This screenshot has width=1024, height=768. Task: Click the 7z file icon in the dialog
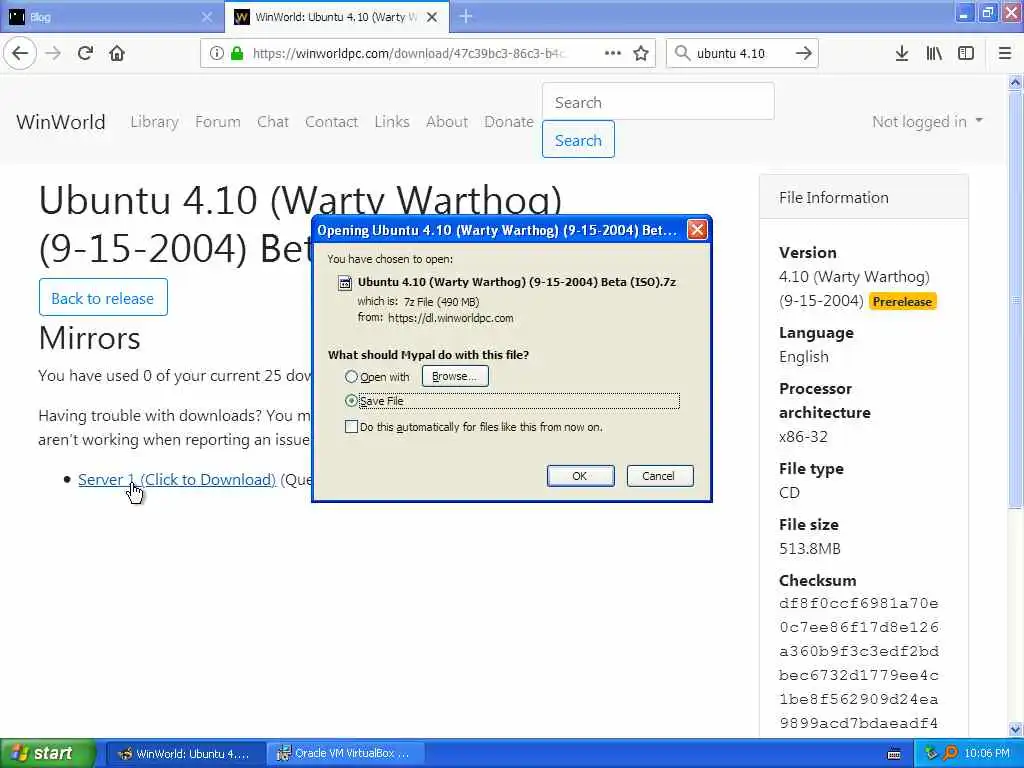pos(344,283)
